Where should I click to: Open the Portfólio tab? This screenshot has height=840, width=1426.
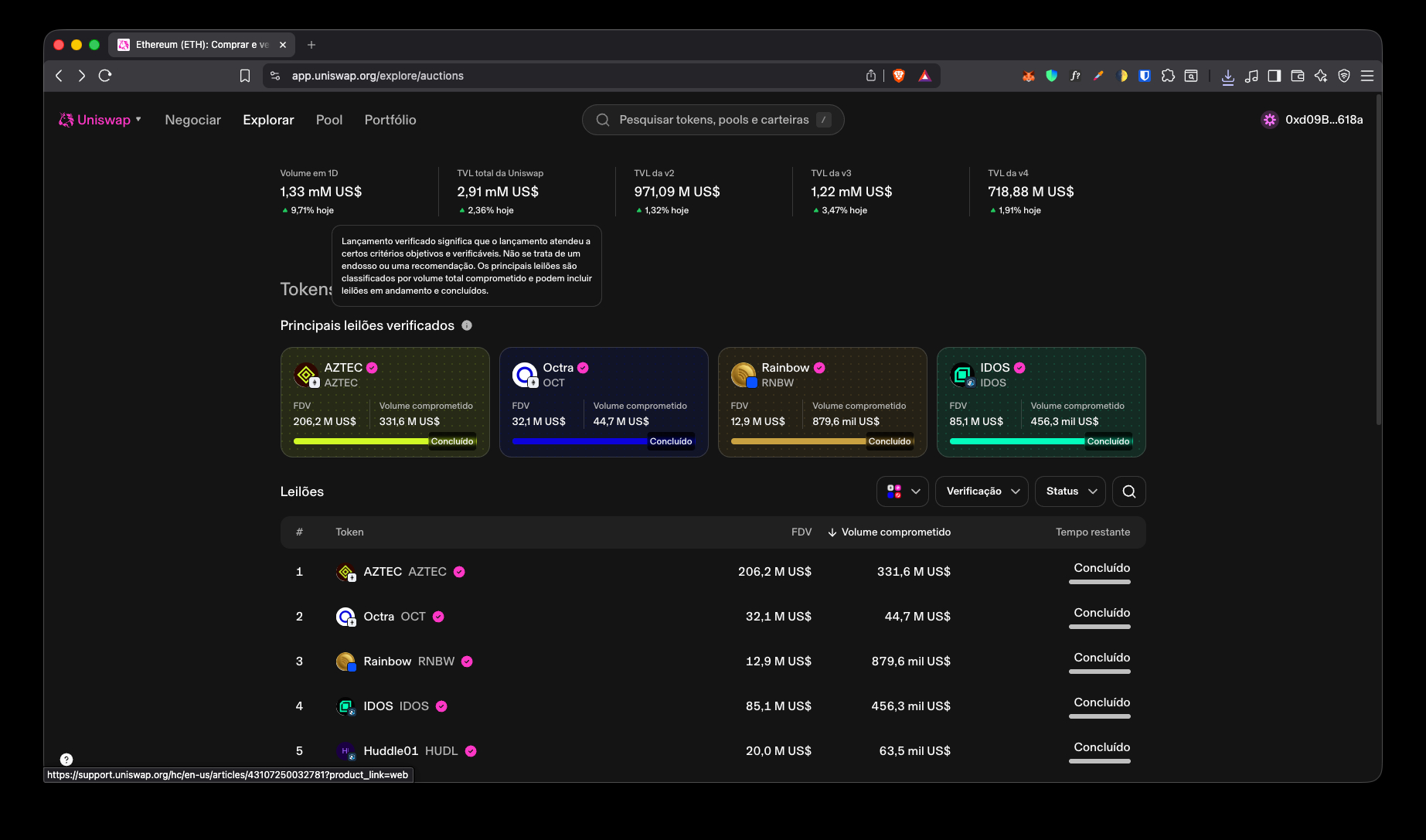tap(390, 120)
